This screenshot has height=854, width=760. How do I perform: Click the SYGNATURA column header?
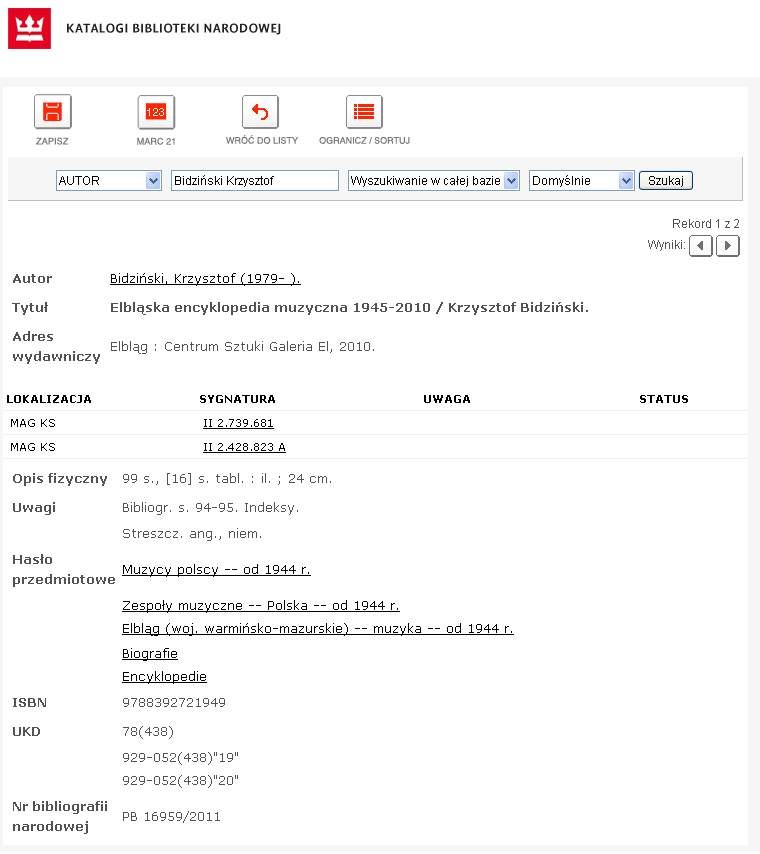[x=238, y=399]
